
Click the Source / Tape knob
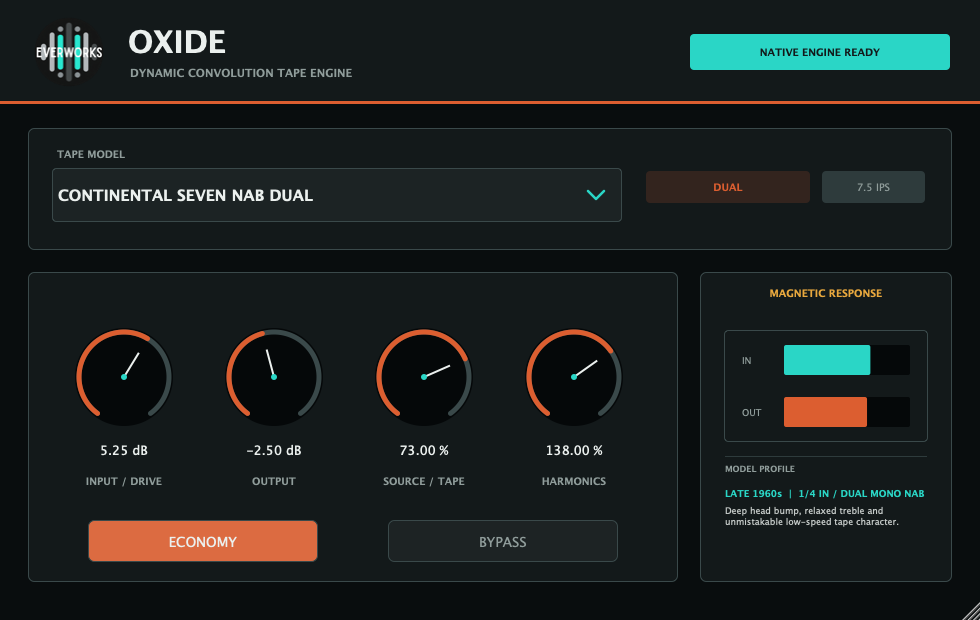click(424, 377)
